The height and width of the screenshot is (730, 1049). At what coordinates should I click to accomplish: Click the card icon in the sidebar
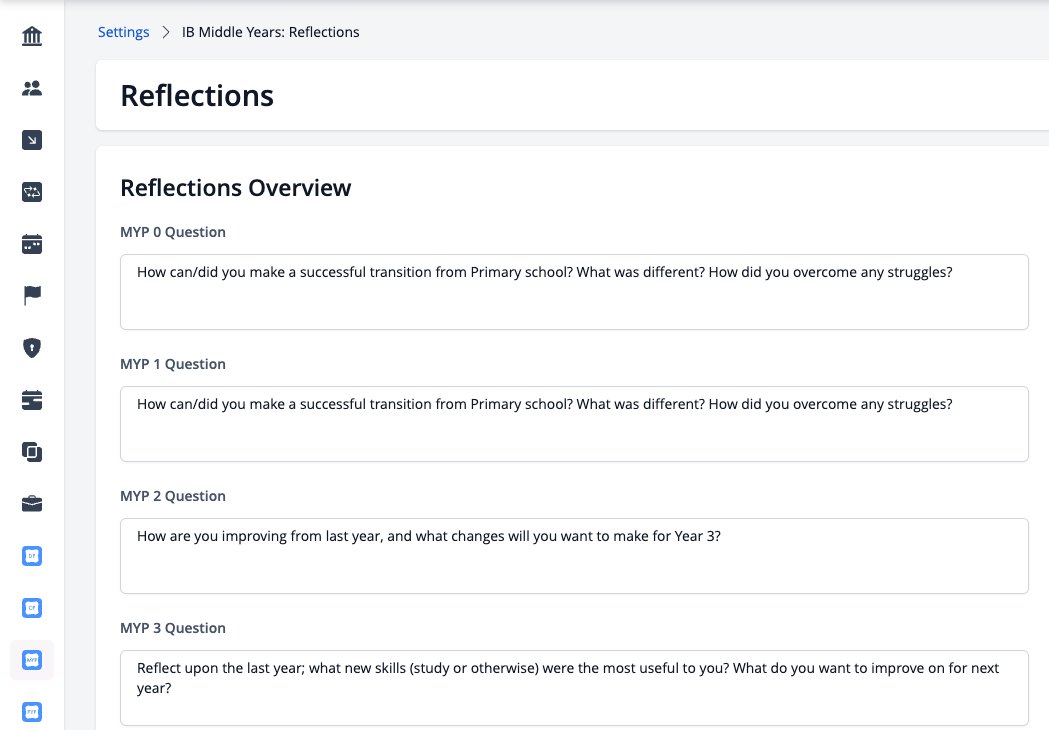click(31, 400)
